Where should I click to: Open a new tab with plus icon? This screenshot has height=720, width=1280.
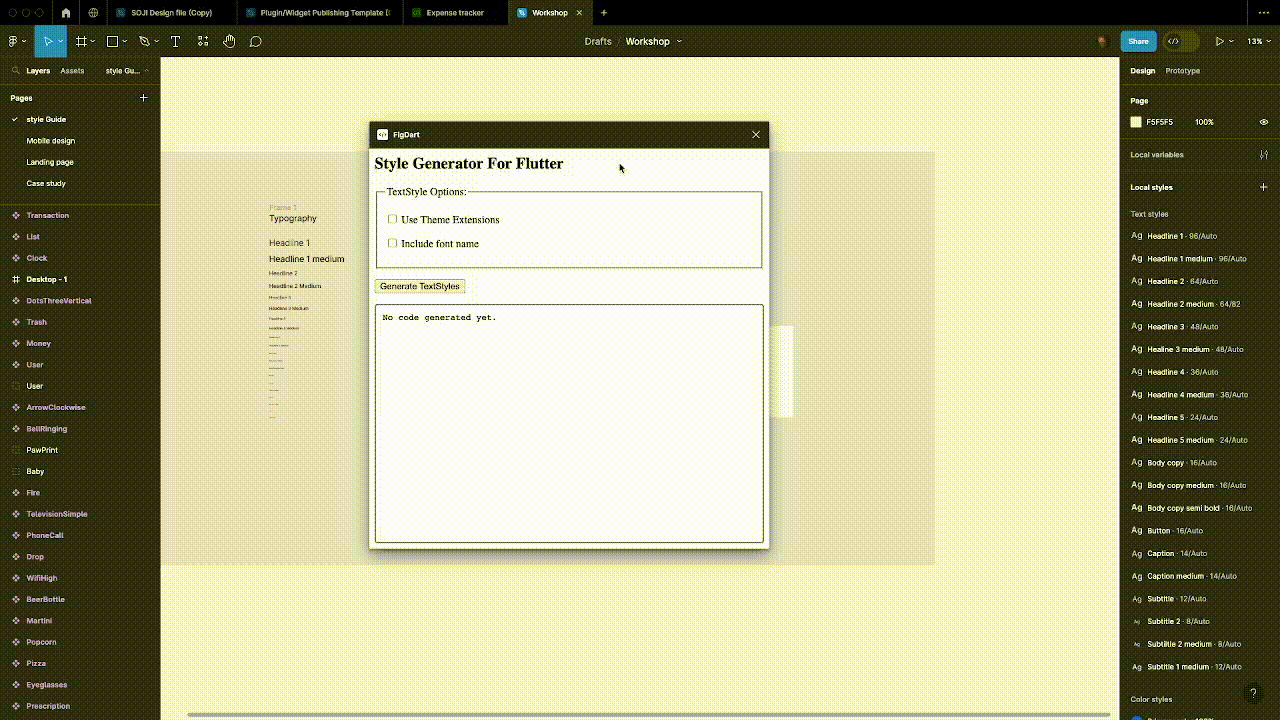[x=604, y=13]
